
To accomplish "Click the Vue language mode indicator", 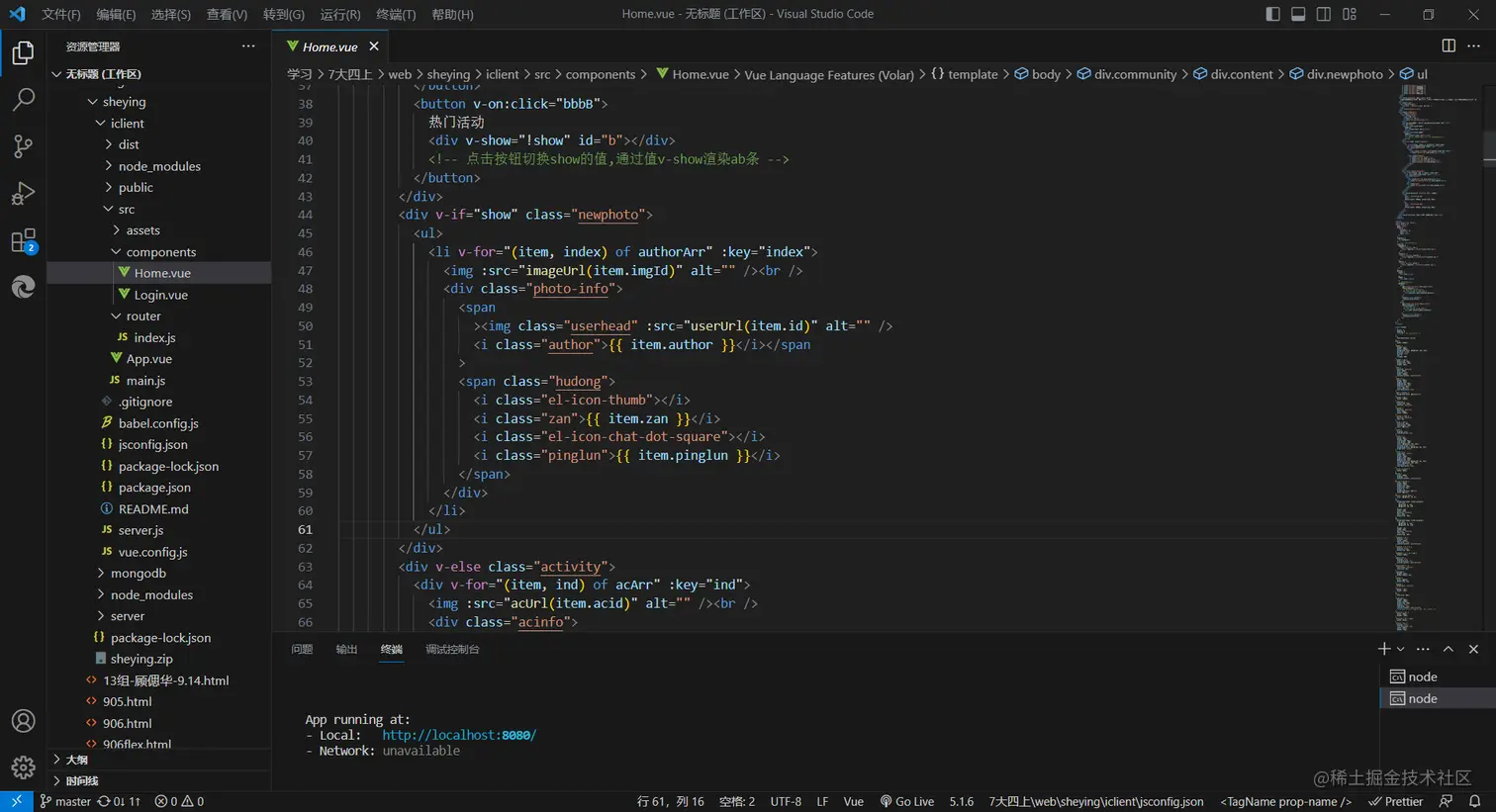I will [x=853, y=801].
